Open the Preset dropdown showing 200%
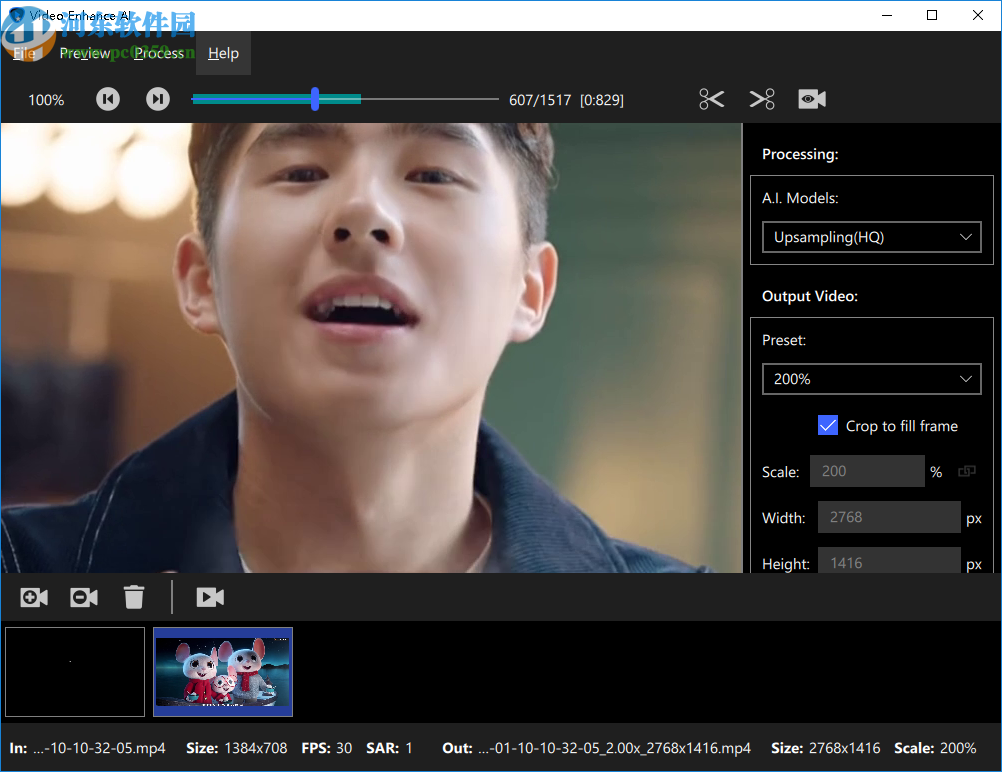The image size is (1002, 772). click(x=871, y=379)
